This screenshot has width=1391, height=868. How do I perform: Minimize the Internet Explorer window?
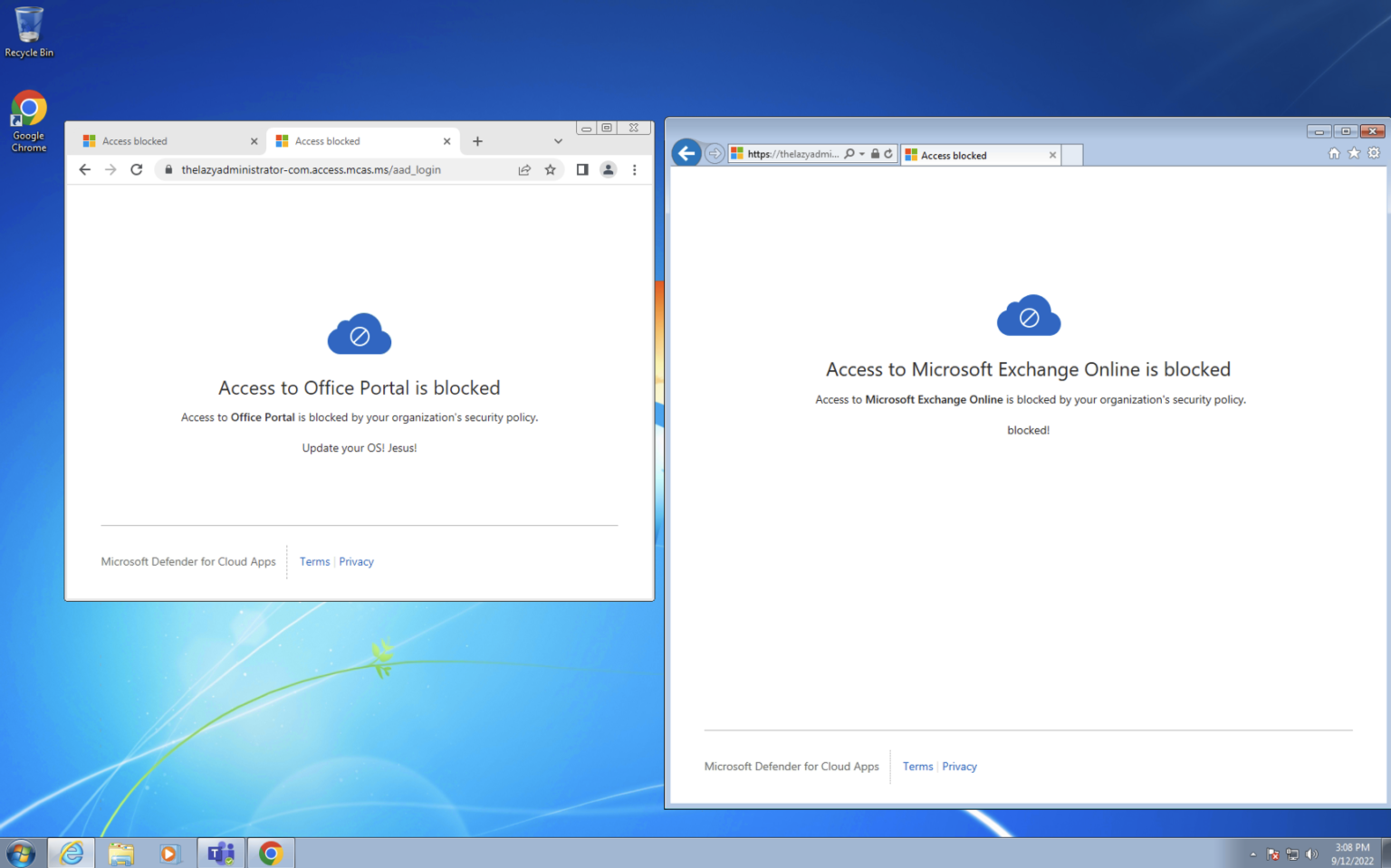point(1319,131)
